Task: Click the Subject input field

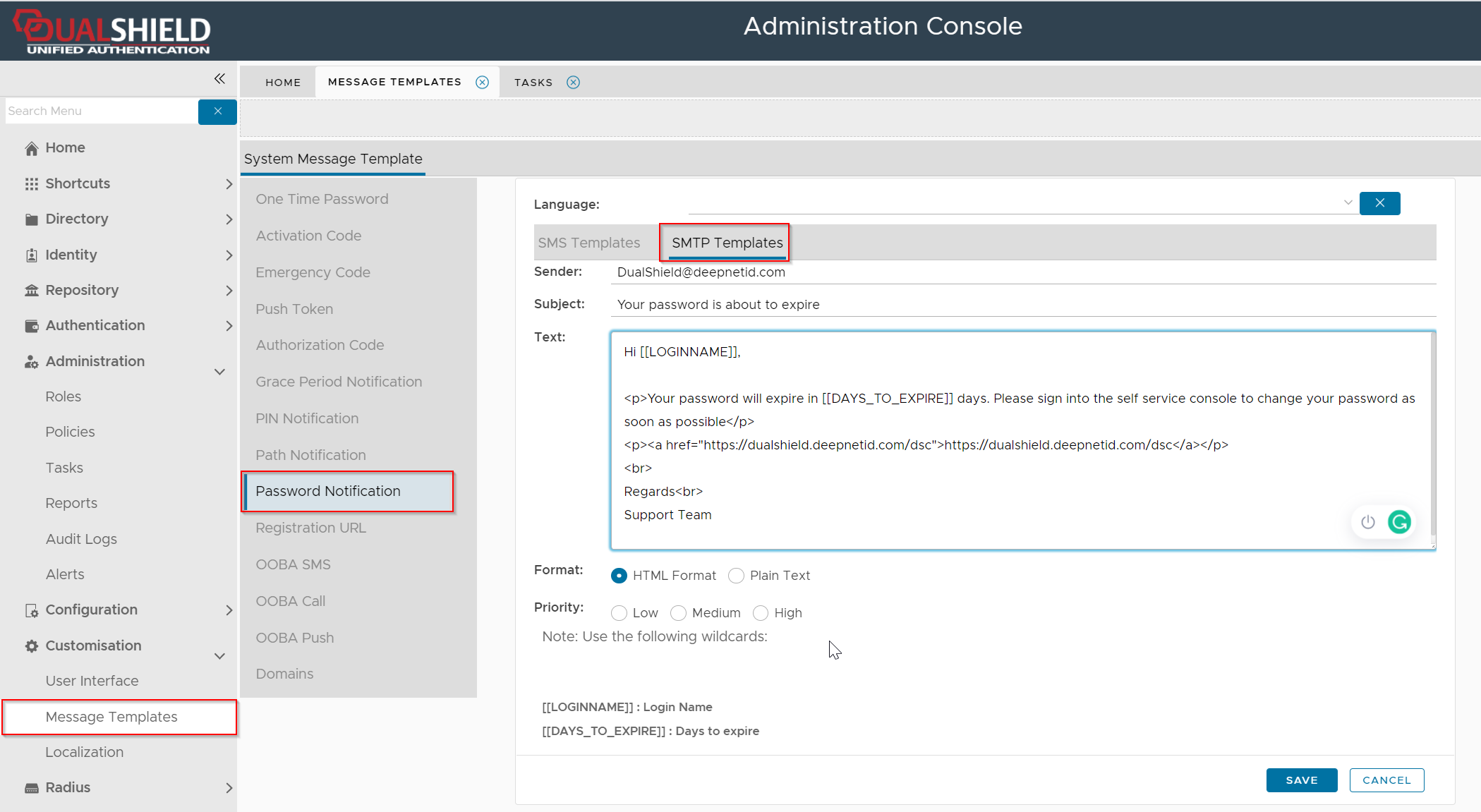Action: [917, 304]
